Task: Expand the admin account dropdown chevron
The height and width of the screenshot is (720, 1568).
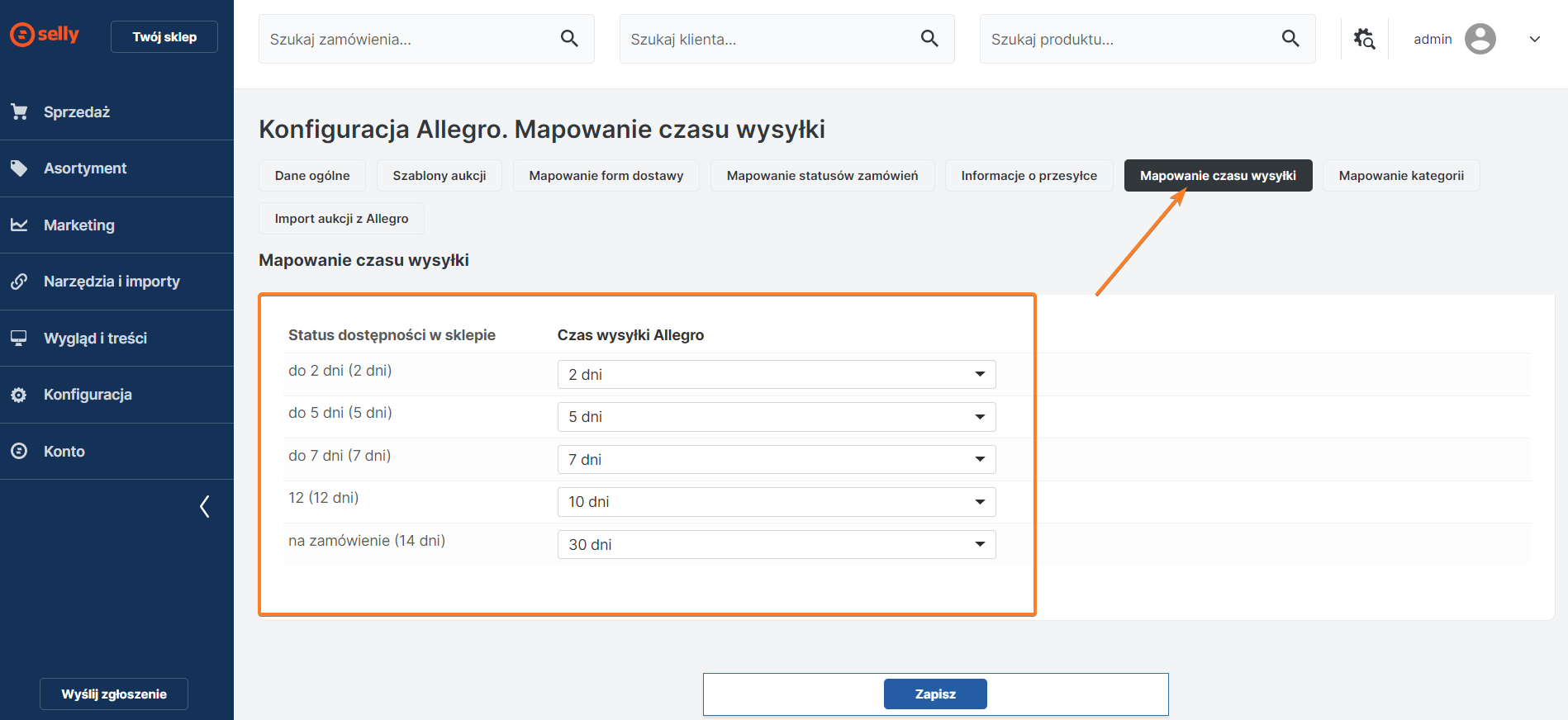Action: [1534, 39]
